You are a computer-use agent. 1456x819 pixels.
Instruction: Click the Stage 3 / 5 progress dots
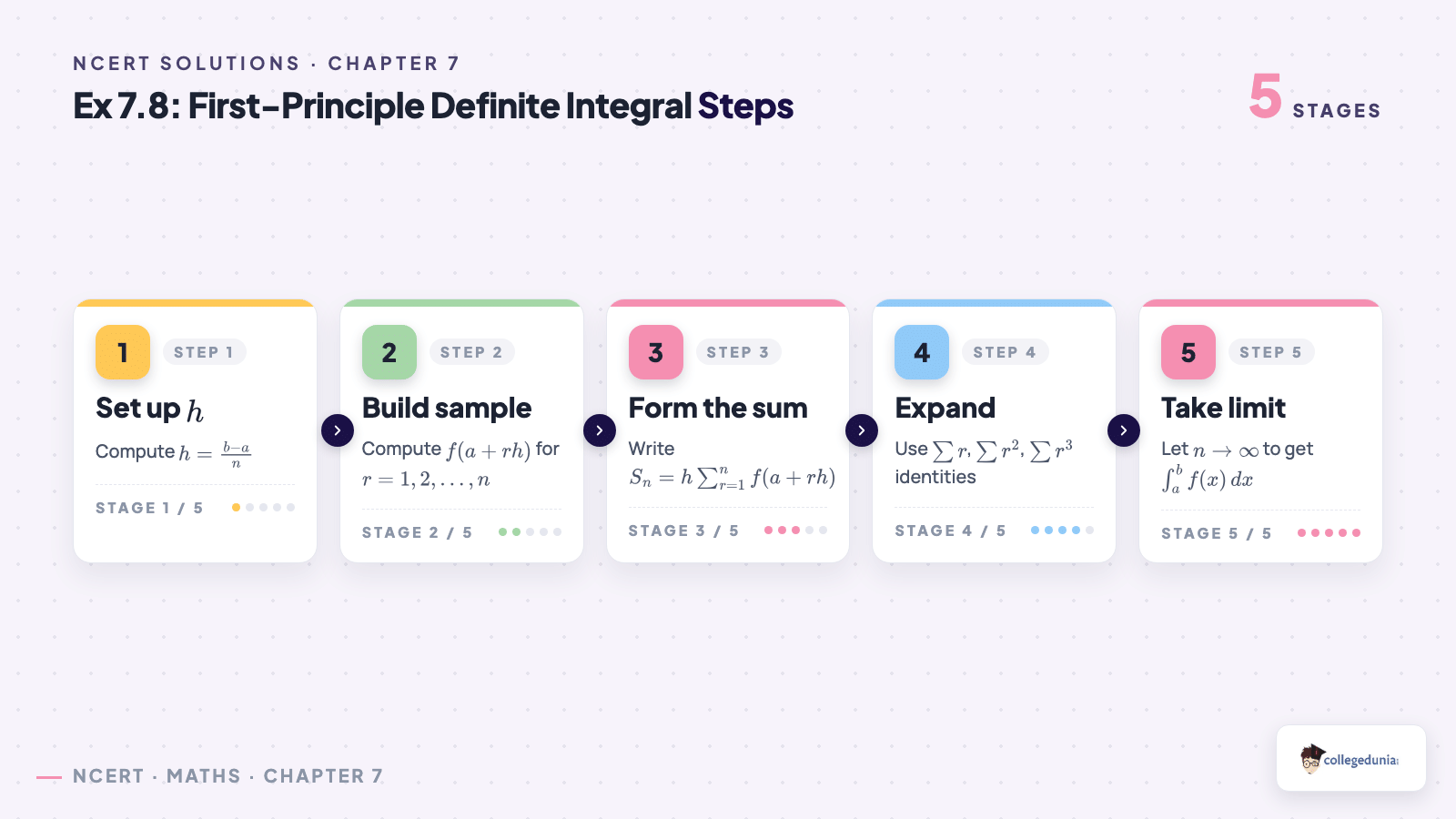coord(796,530)
